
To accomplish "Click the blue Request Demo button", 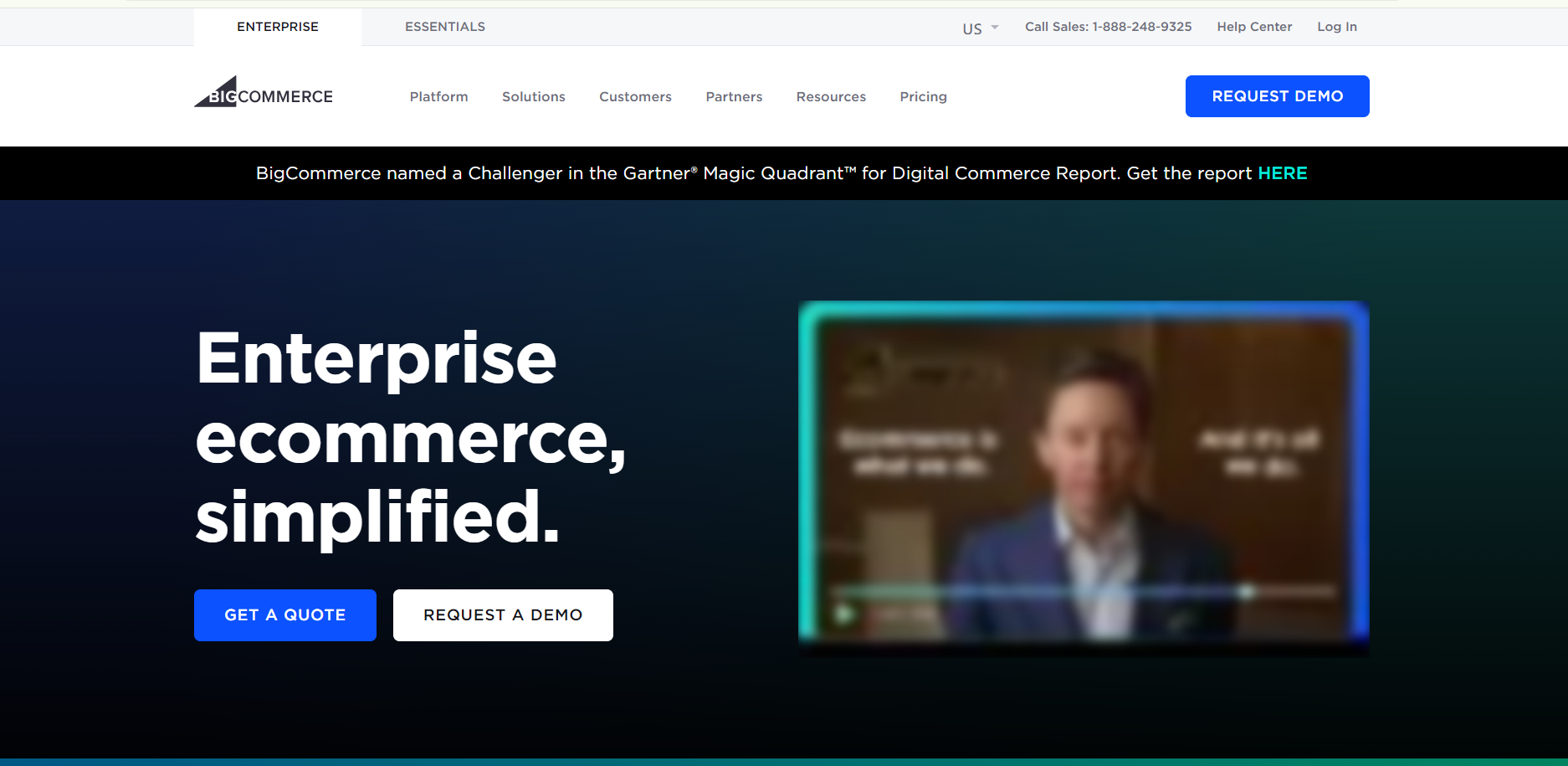I will [x=1277, y=96].
